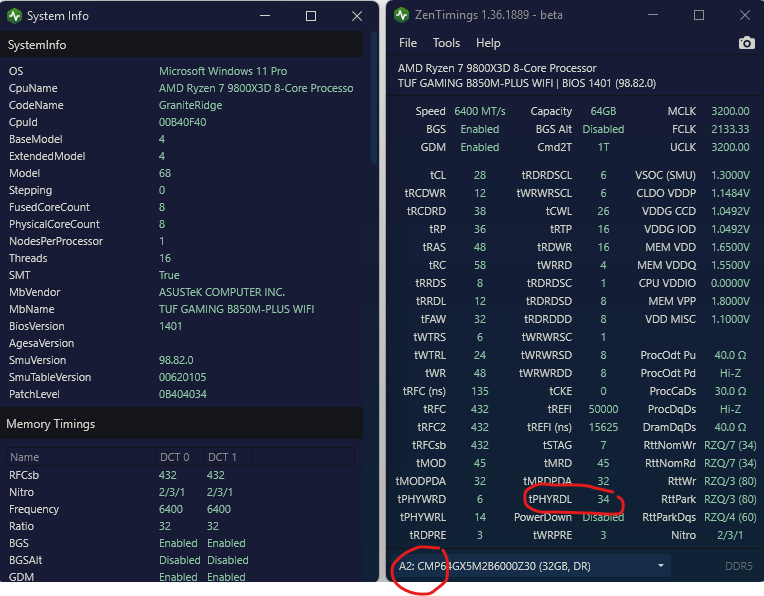The height and width of the screenshot is (596, 764).
Task: Click the Threads value '16' in System Info
Action: pos(165,258)
